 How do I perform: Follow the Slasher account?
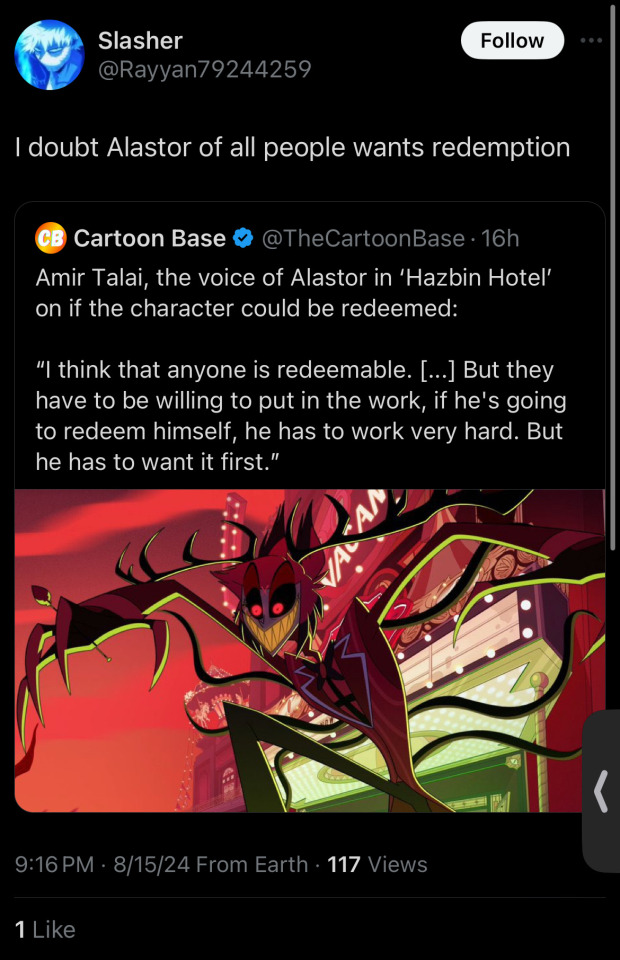coord(512,40)
